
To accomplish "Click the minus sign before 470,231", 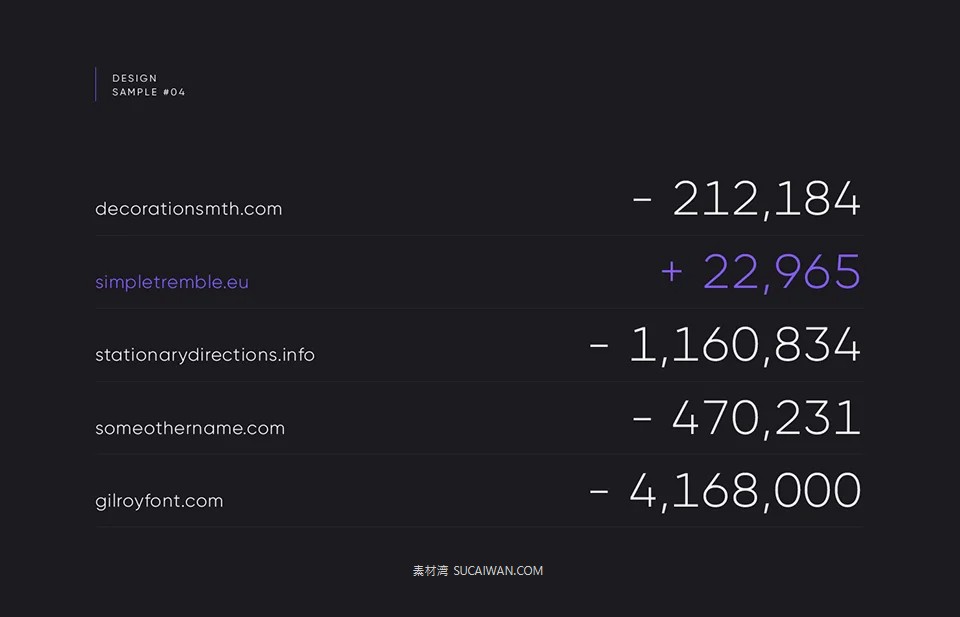I will coord(642,419).
